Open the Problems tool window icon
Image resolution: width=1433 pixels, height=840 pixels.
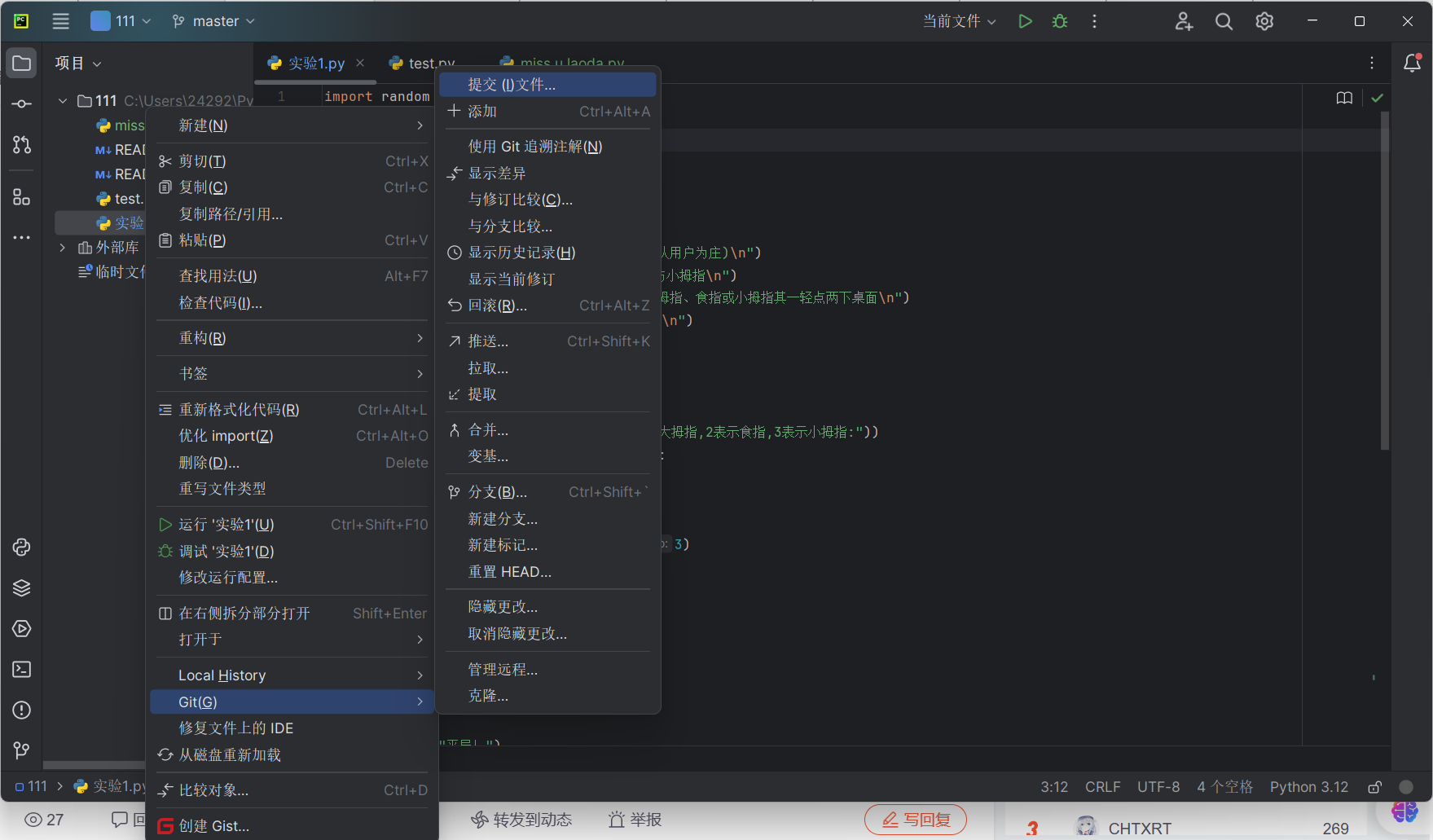coord(22,710)
